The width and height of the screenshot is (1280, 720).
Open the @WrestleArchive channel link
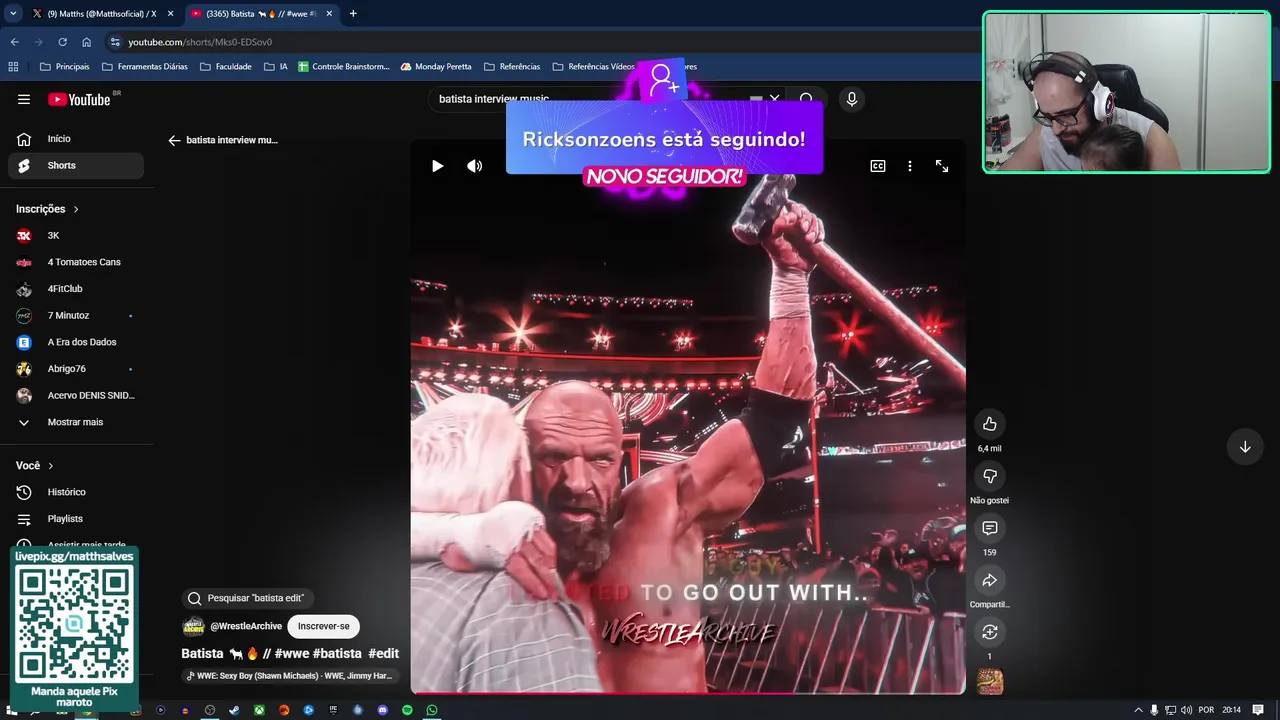tap(246, 626)
